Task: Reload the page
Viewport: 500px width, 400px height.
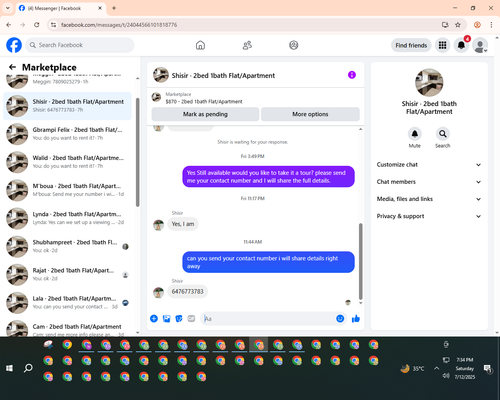Action: coord(37,25)
